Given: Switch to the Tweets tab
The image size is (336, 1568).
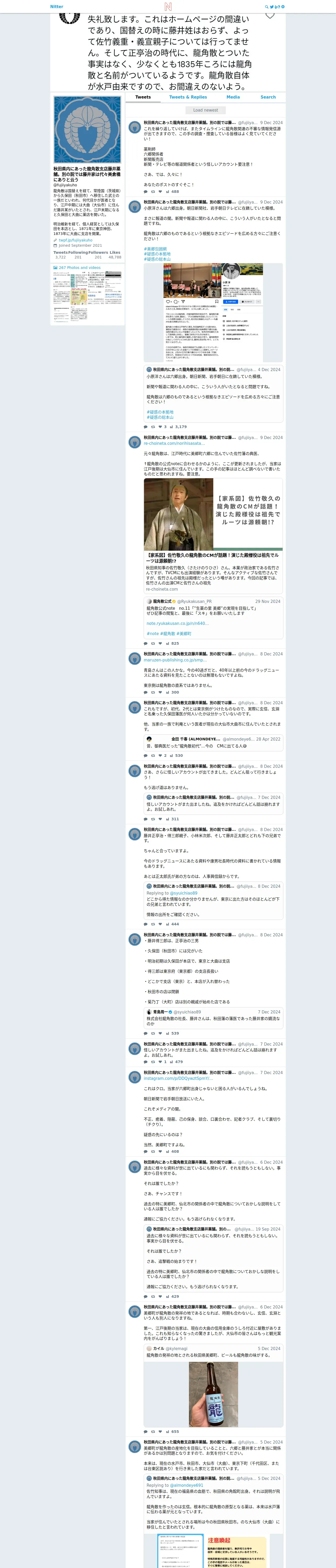Looking at the screenshot, I should click(x=143, y=97).
